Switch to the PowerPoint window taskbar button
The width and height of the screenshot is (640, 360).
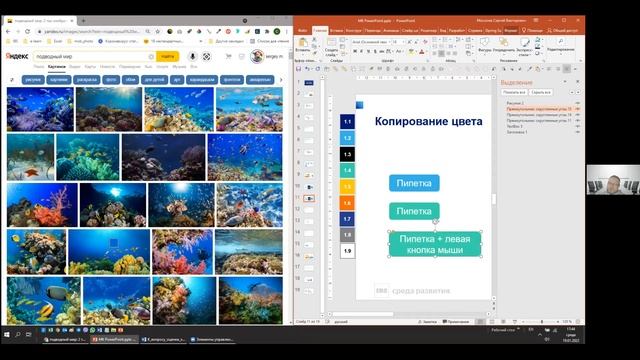point(114,339)
